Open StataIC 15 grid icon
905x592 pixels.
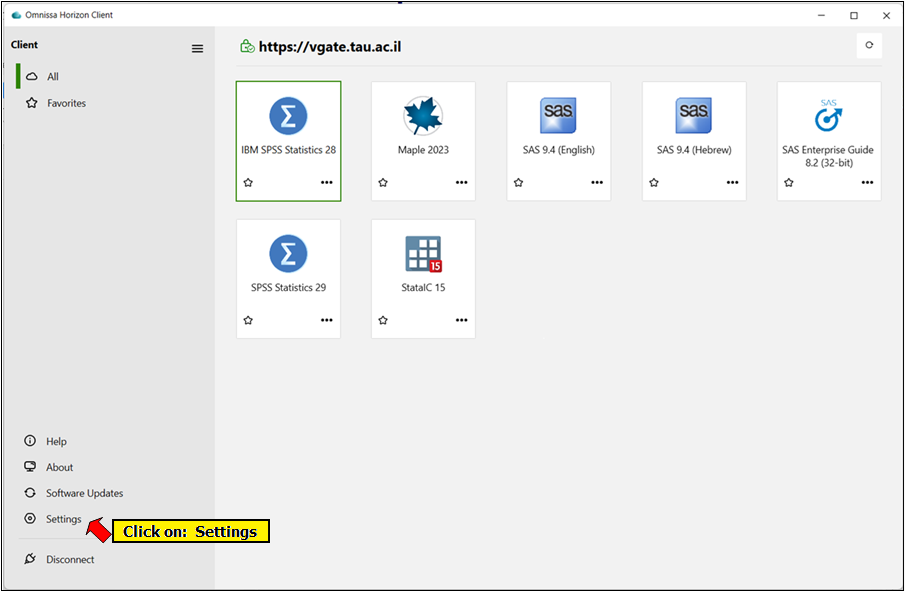click(x=423, y=253)
